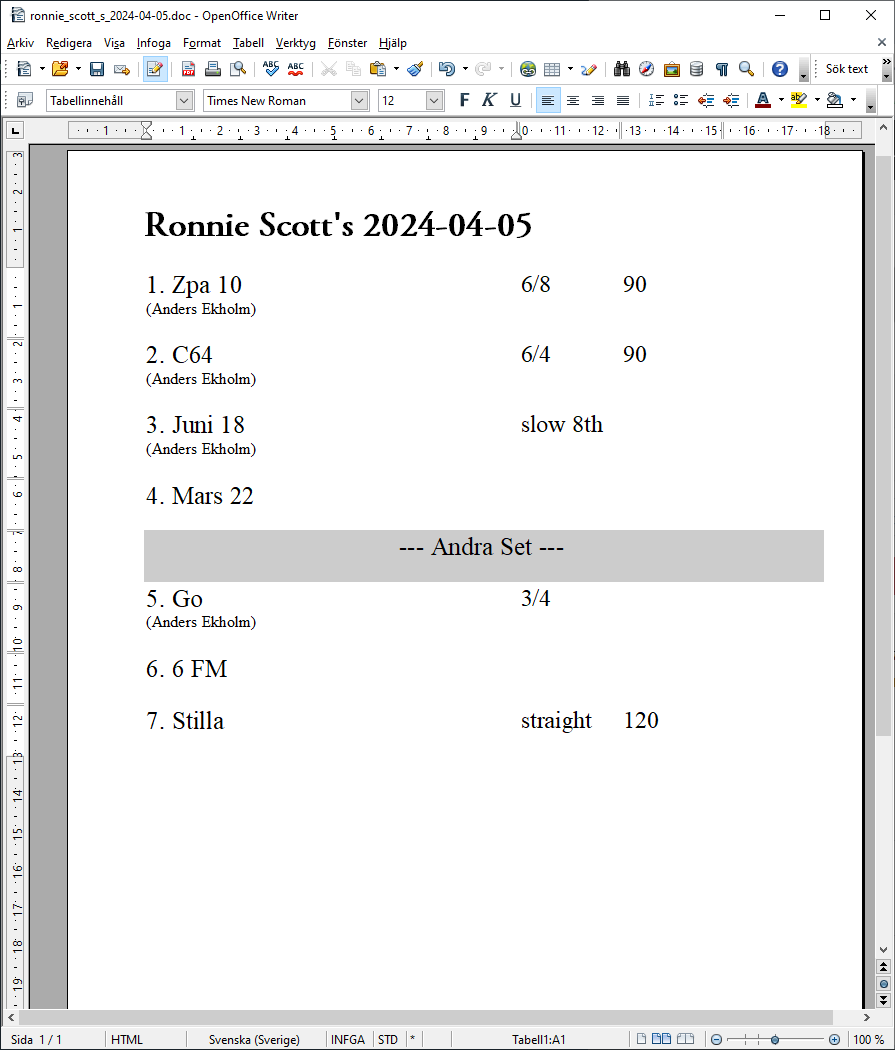
Task: Click the format paintbrush icon
Action: (415, 69)
